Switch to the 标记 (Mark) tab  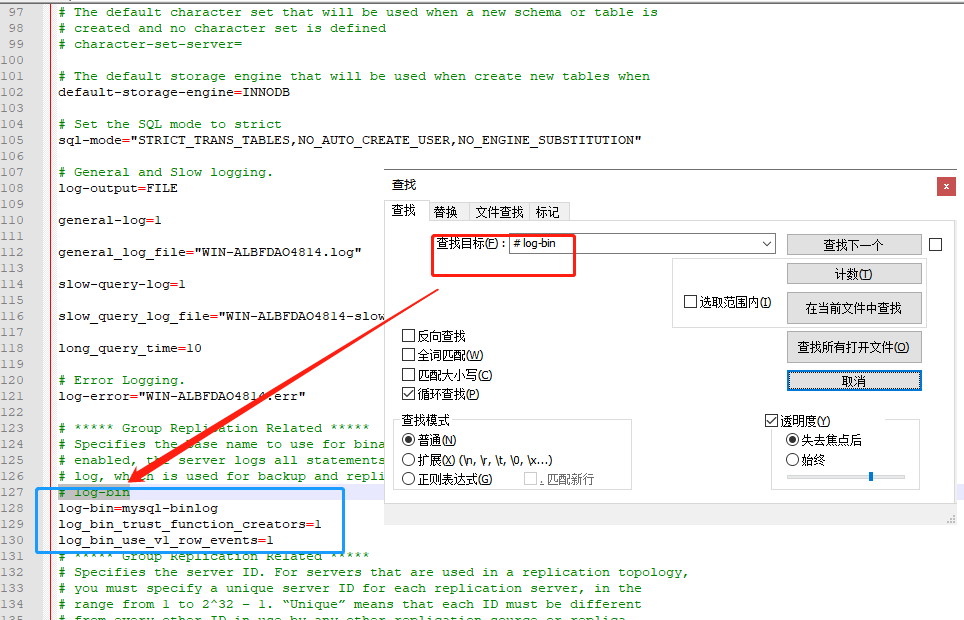point(547,211)
